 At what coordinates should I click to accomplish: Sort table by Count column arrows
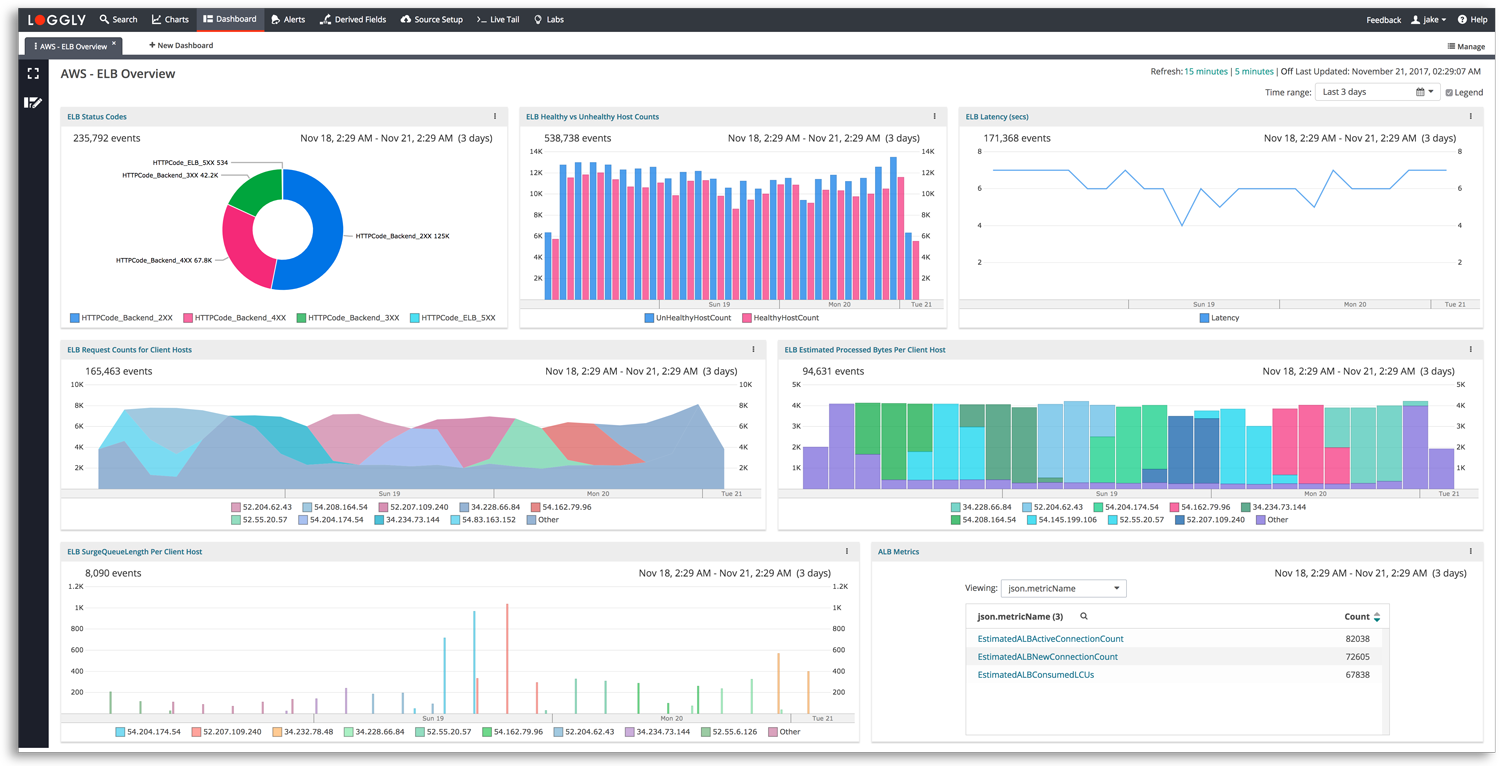[1377, 617]
